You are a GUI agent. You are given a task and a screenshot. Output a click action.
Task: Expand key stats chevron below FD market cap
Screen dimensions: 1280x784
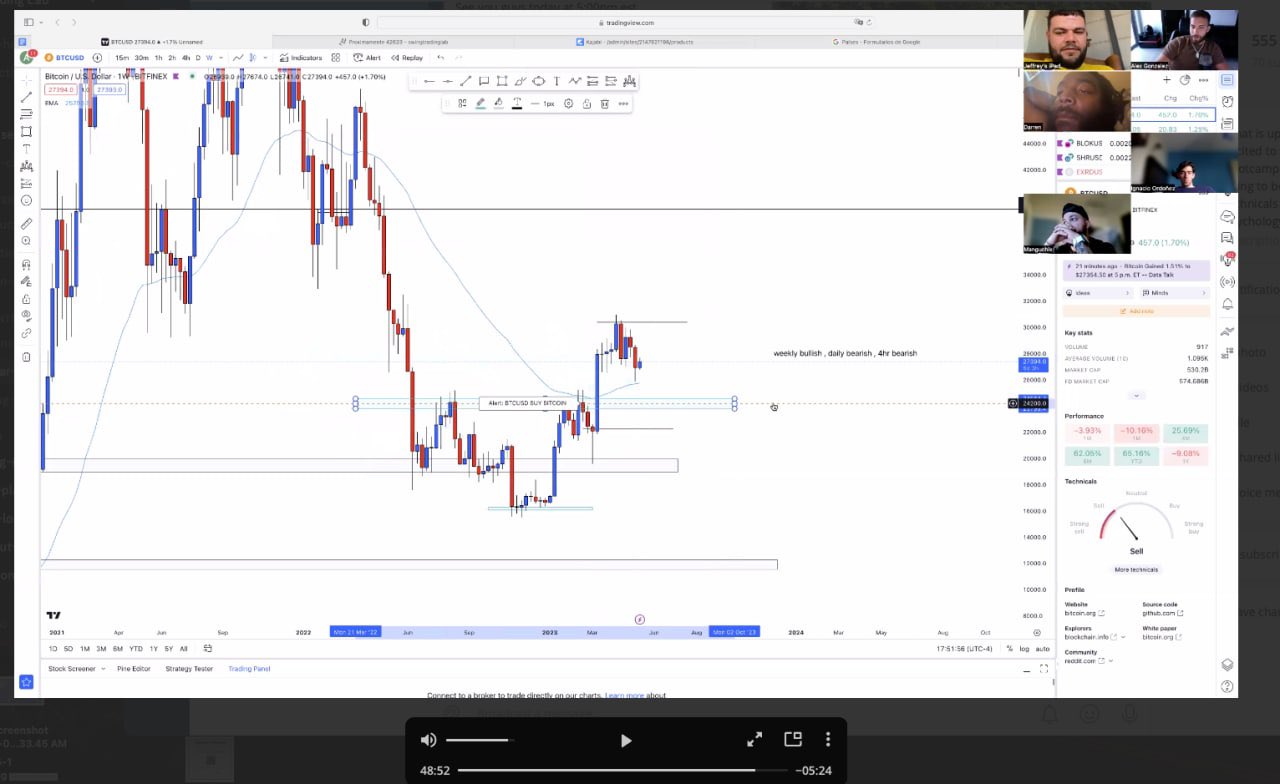pos(1136,396)
